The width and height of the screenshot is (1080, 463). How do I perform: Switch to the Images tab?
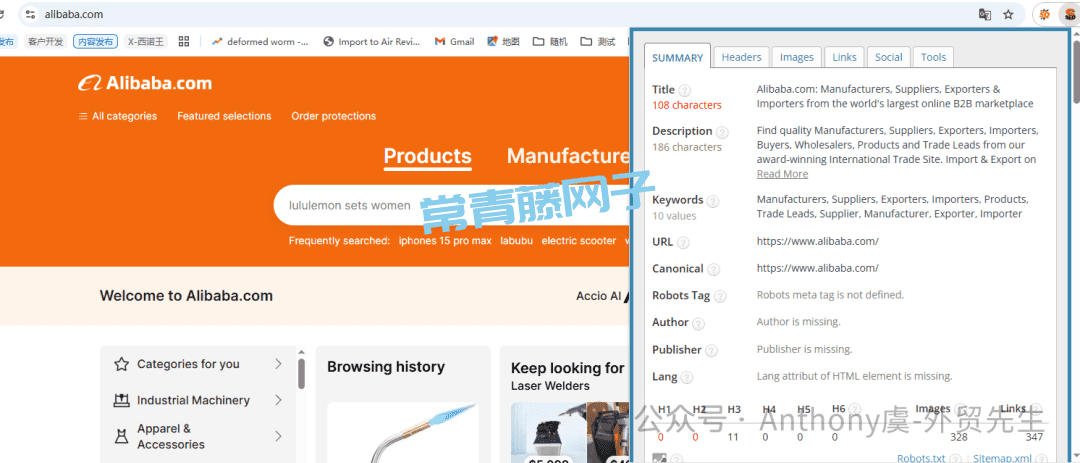pyautogui.click(x=797, y=57)
